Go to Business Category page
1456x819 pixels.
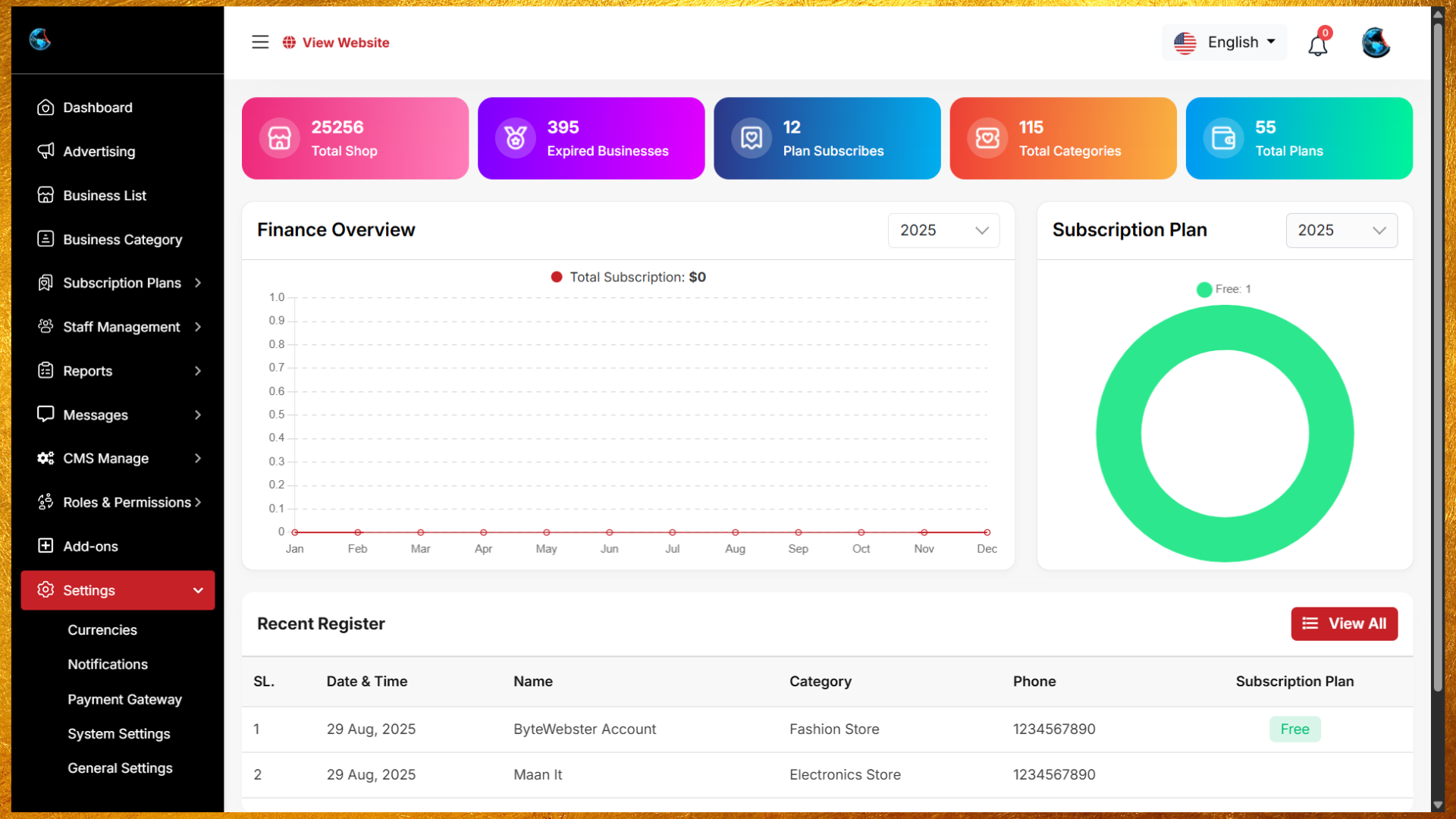[122, 240]
